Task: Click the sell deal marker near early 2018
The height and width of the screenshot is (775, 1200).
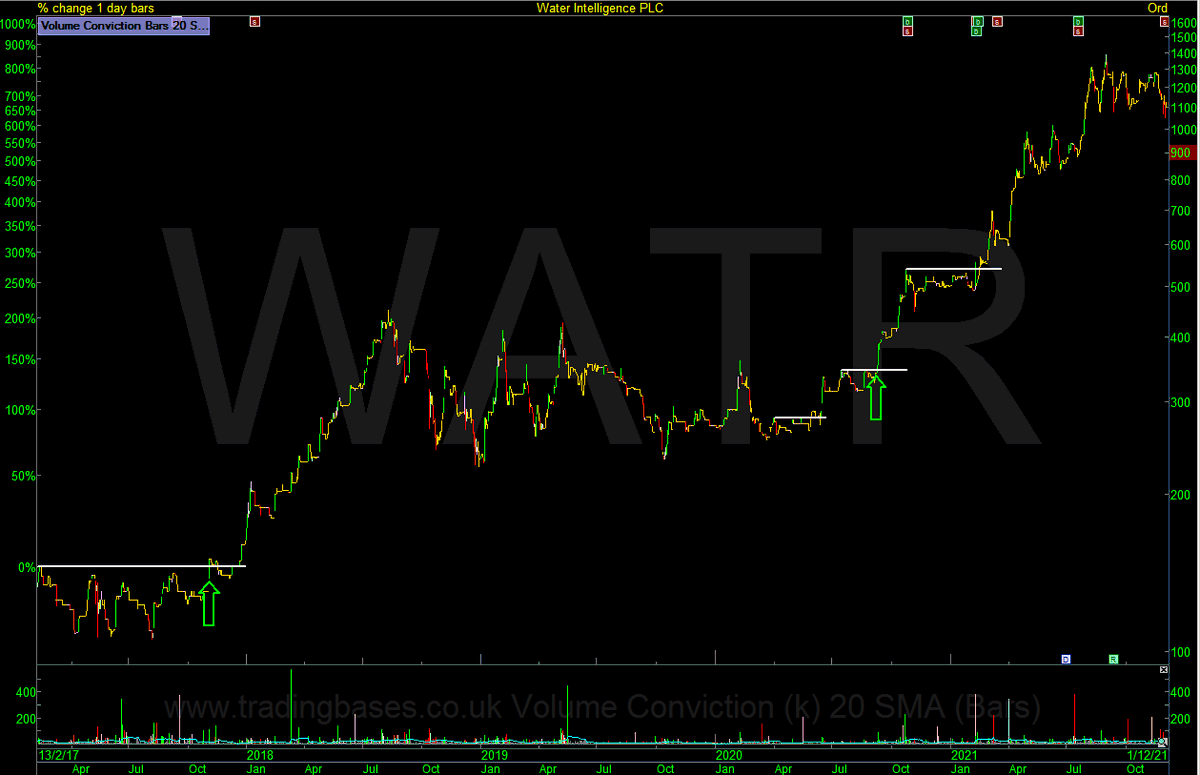Action: [x=254, y=21]
